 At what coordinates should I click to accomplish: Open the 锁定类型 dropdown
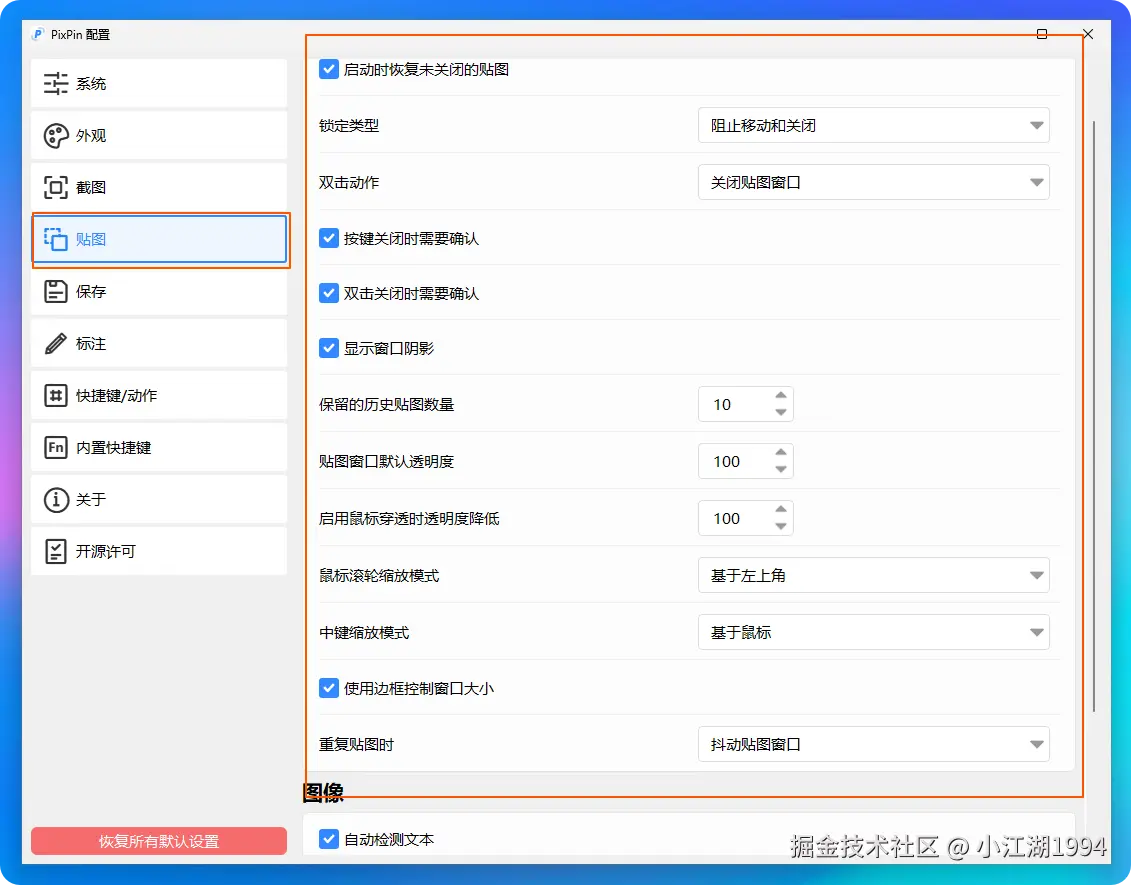tap(873, 126)
